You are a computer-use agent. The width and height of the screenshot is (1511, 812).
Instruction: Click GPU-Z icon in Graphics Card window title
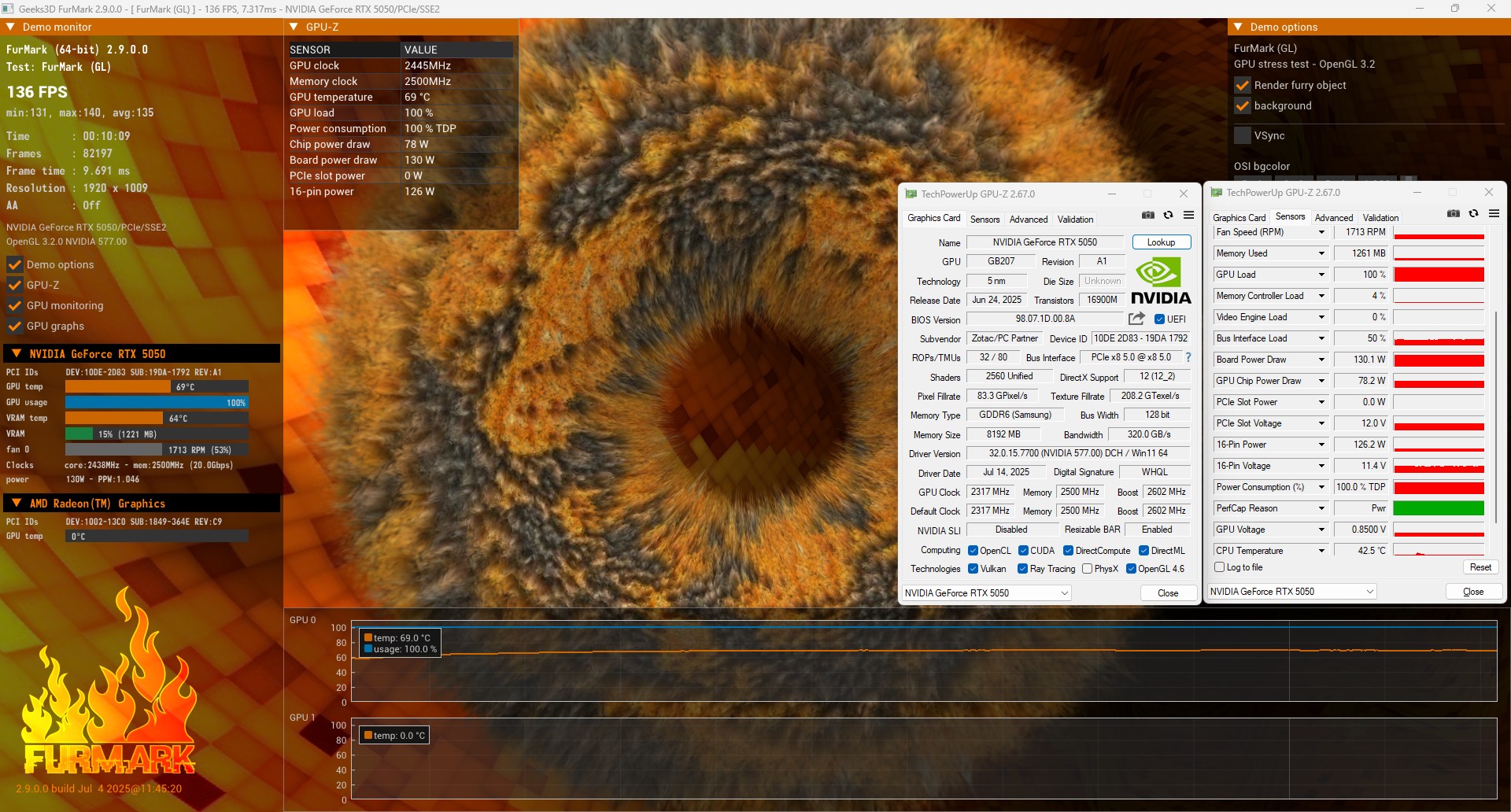[x=911, y=194]
